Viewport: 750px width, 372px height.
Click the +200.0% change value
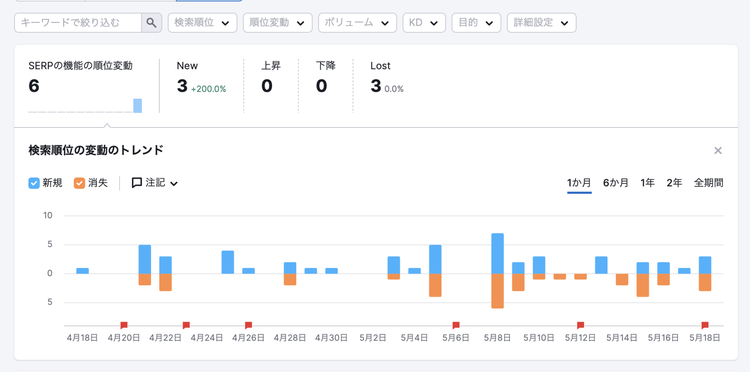(209, 89)
